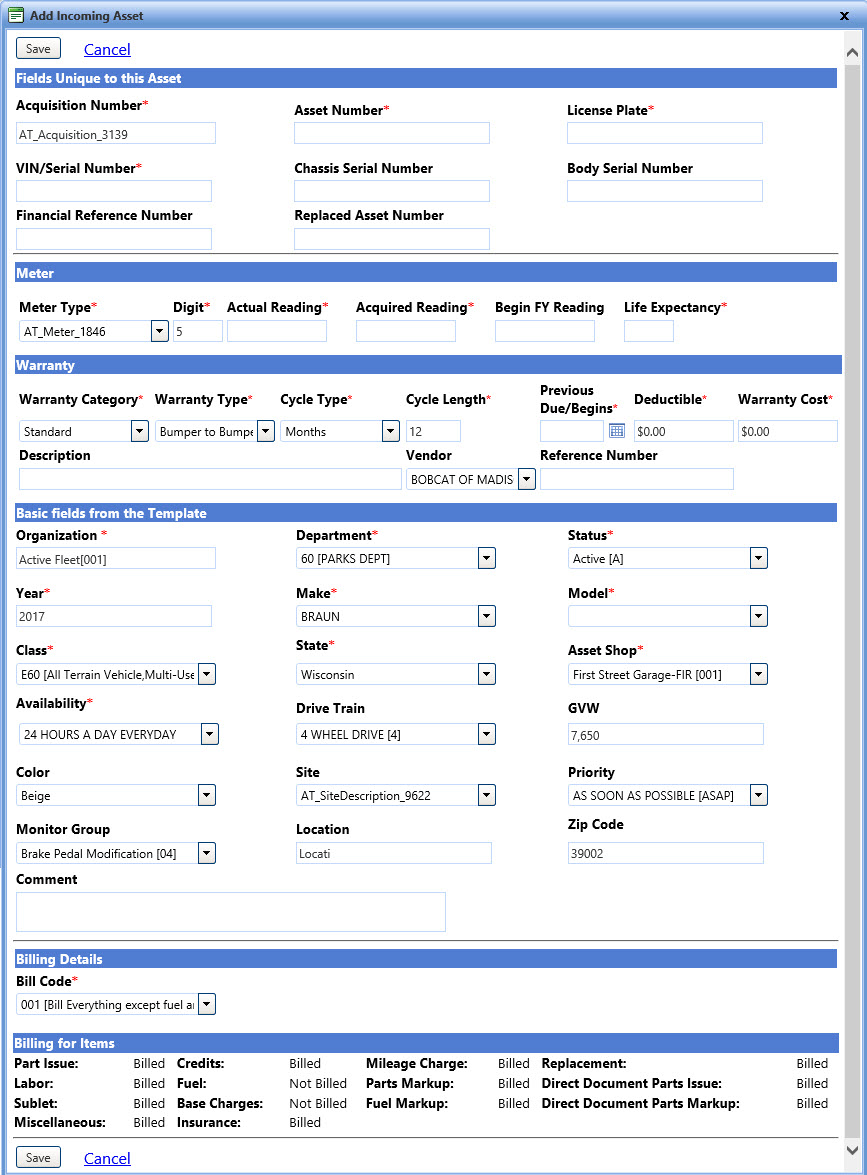The width and height of the screenshot is (867, 1175).
Task: Click the top Save button
Action: (38, 49)
